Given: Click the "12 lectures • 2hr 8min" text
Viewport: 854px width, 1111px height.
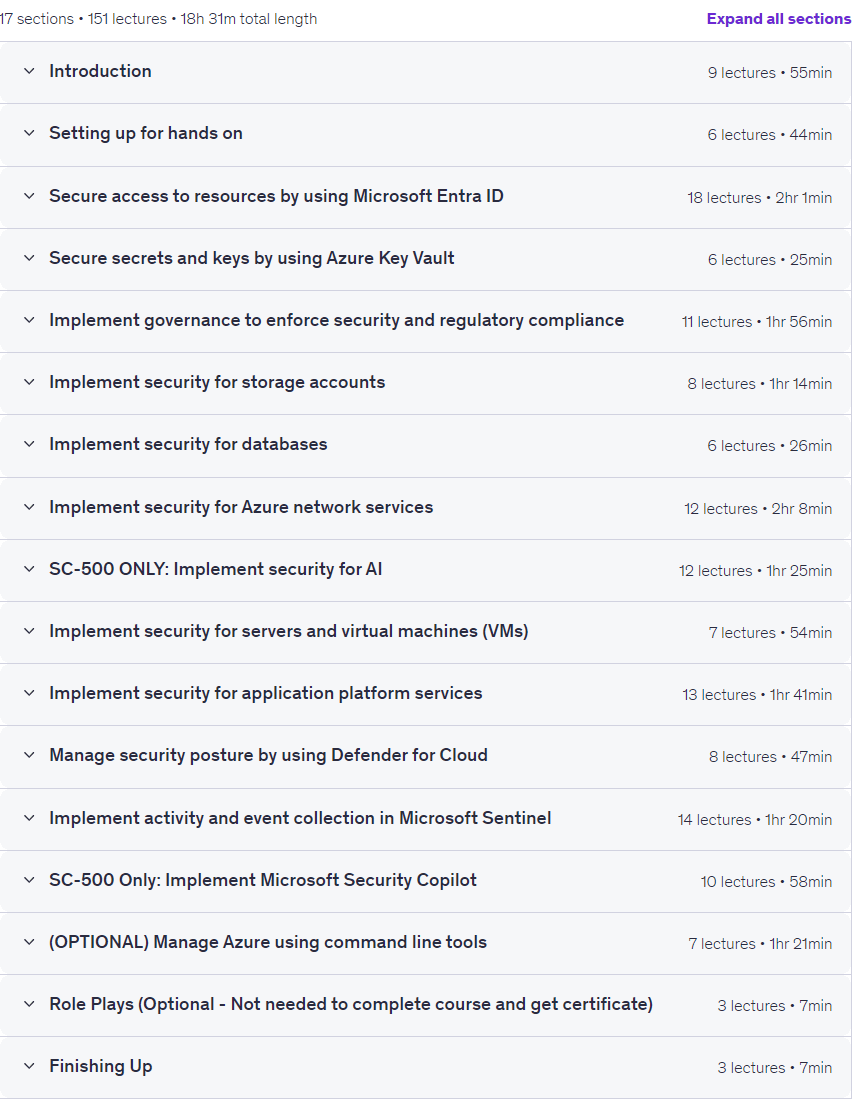Looking at the screenshot, I should 758,509.
